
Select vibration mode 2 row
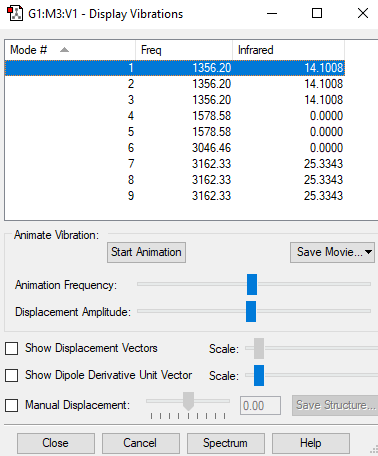pyautogui.click(x=175, y=84)
